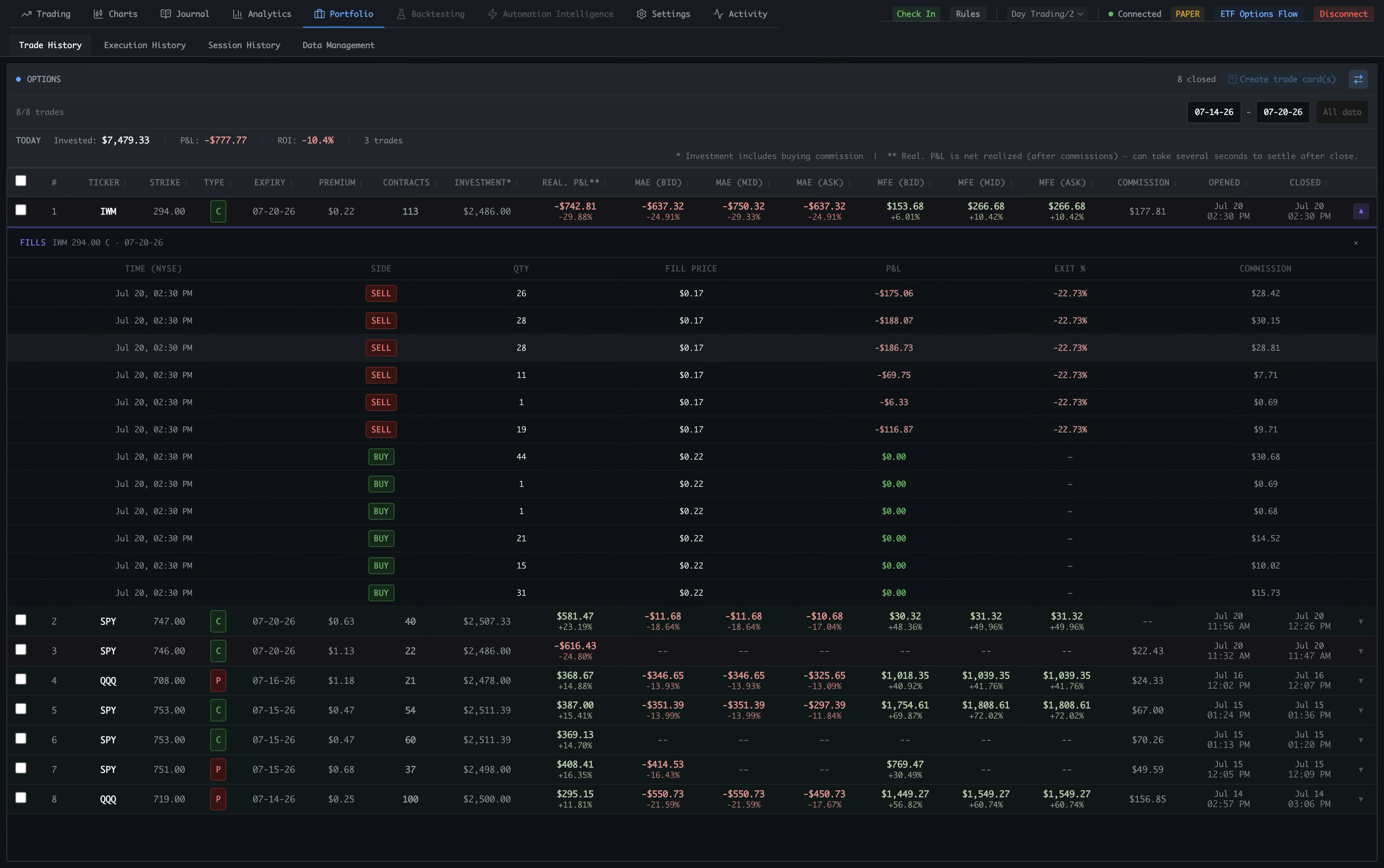Open the Rules button
The image size is (1384, 868).
(x=967, y=14)
